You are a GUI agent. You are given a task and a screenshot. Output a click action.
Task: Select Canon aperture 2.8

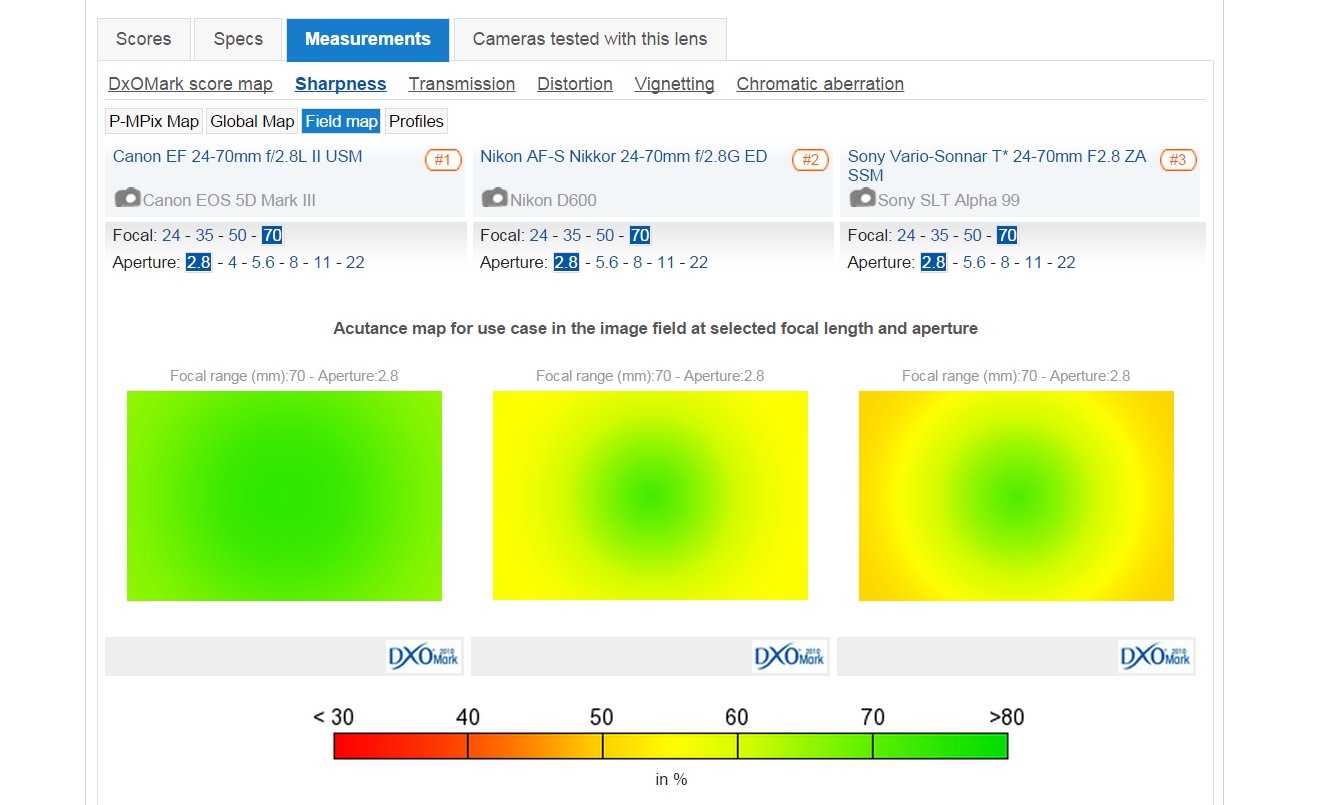click(198, 262)
